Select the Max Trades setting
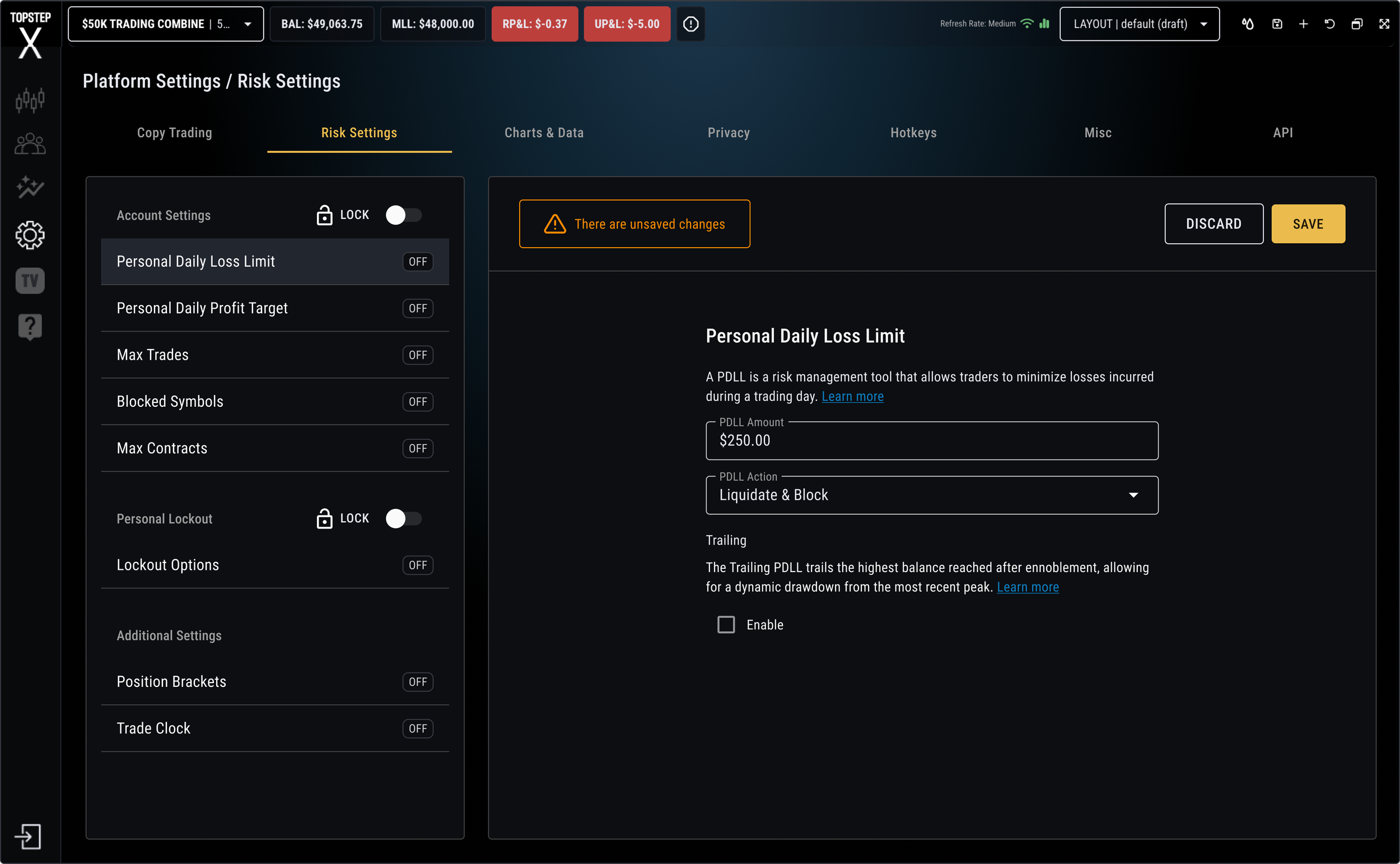 (274, 355)
